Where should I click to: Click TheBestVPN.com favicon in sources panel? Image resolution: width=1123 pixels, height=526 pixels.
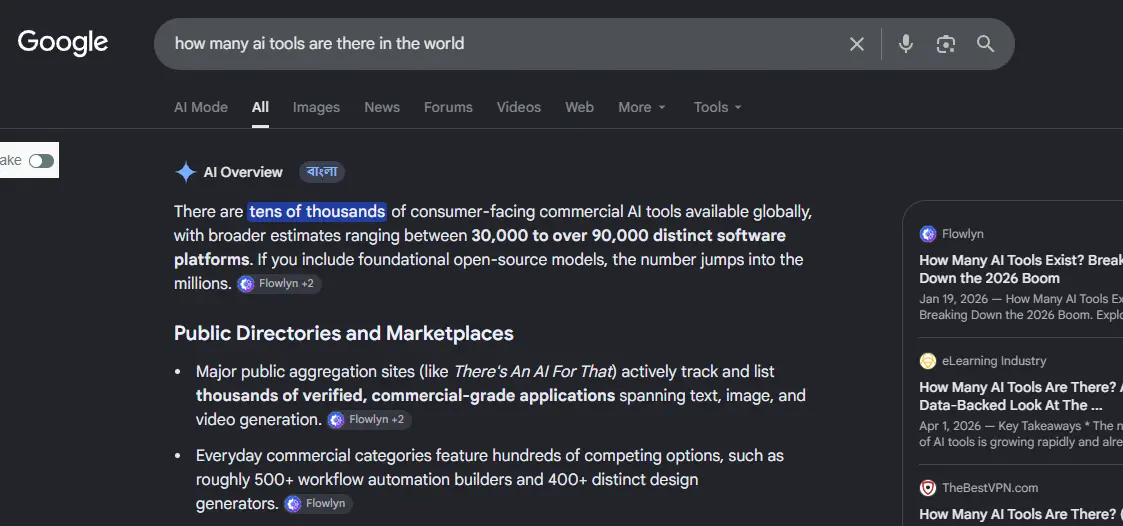(x=927, y=488)
